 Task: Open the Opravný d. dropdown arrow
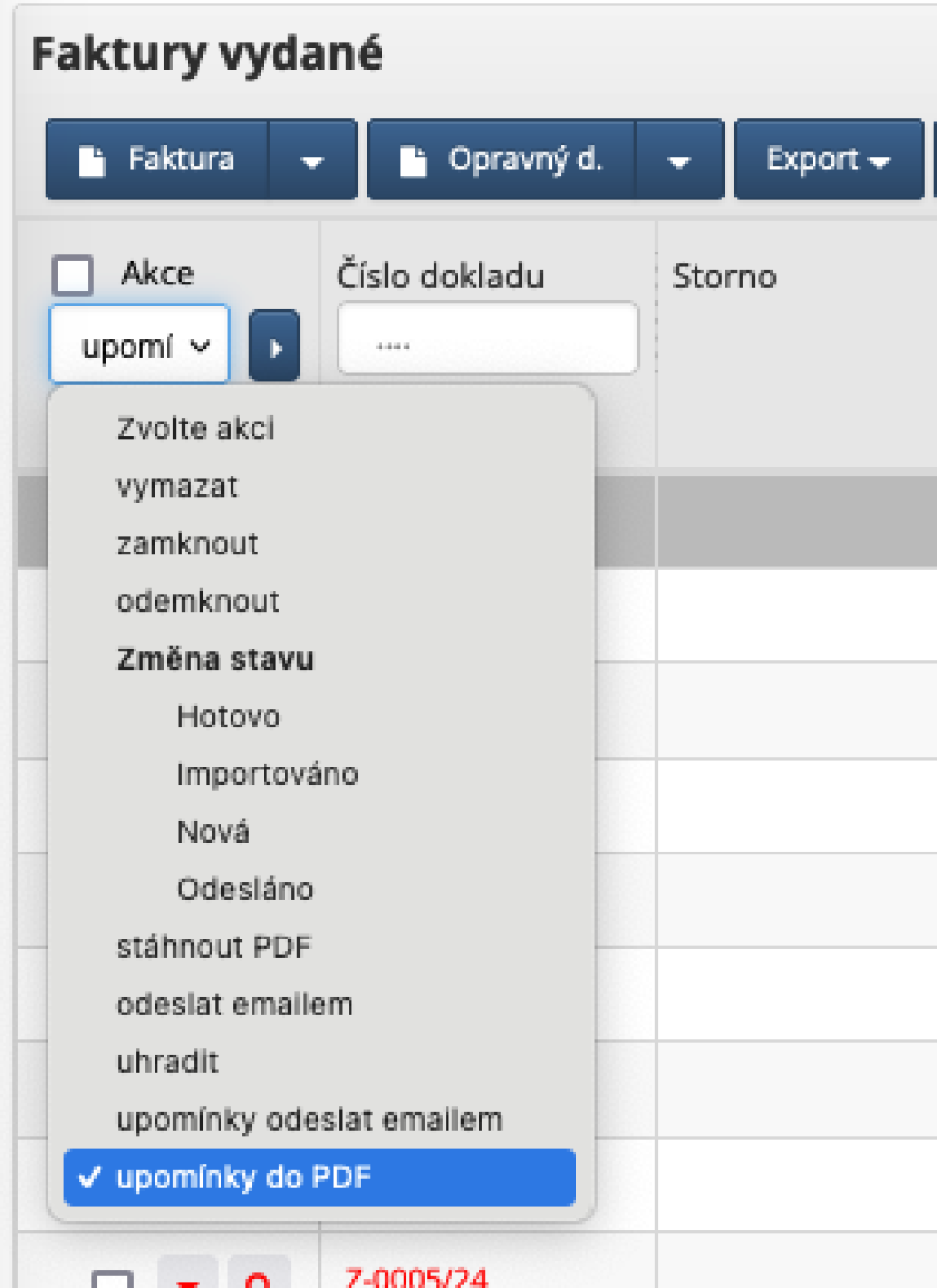(678, 162)
